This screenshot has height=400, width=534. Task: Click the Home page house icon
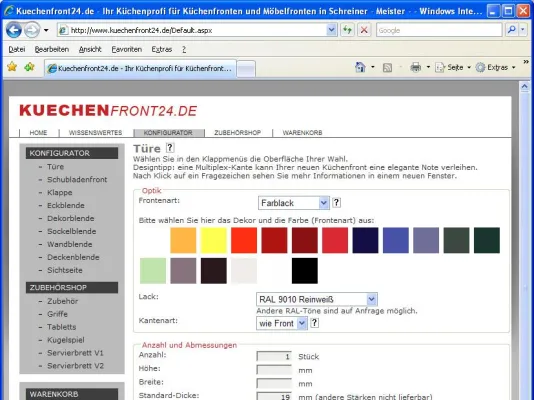(x=360, y=67)
